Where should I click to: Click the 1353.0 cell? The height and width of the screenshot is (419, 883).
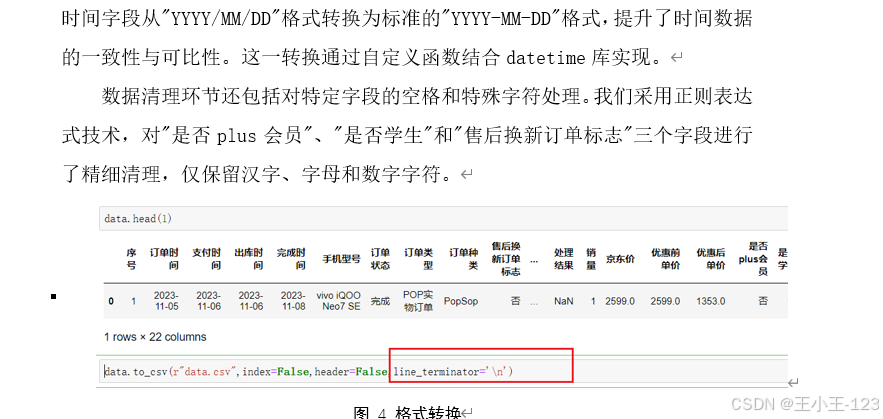tap(711, 301)
